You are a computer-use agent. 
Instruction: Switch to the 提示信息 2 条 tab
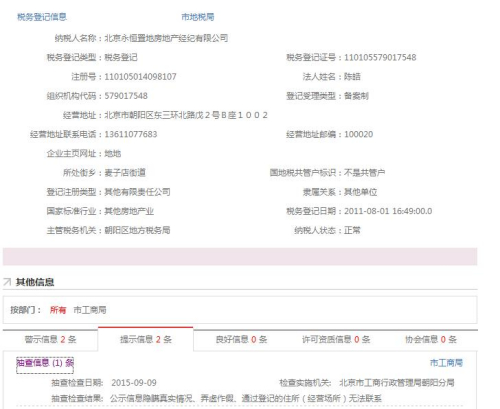click(146, 339)
